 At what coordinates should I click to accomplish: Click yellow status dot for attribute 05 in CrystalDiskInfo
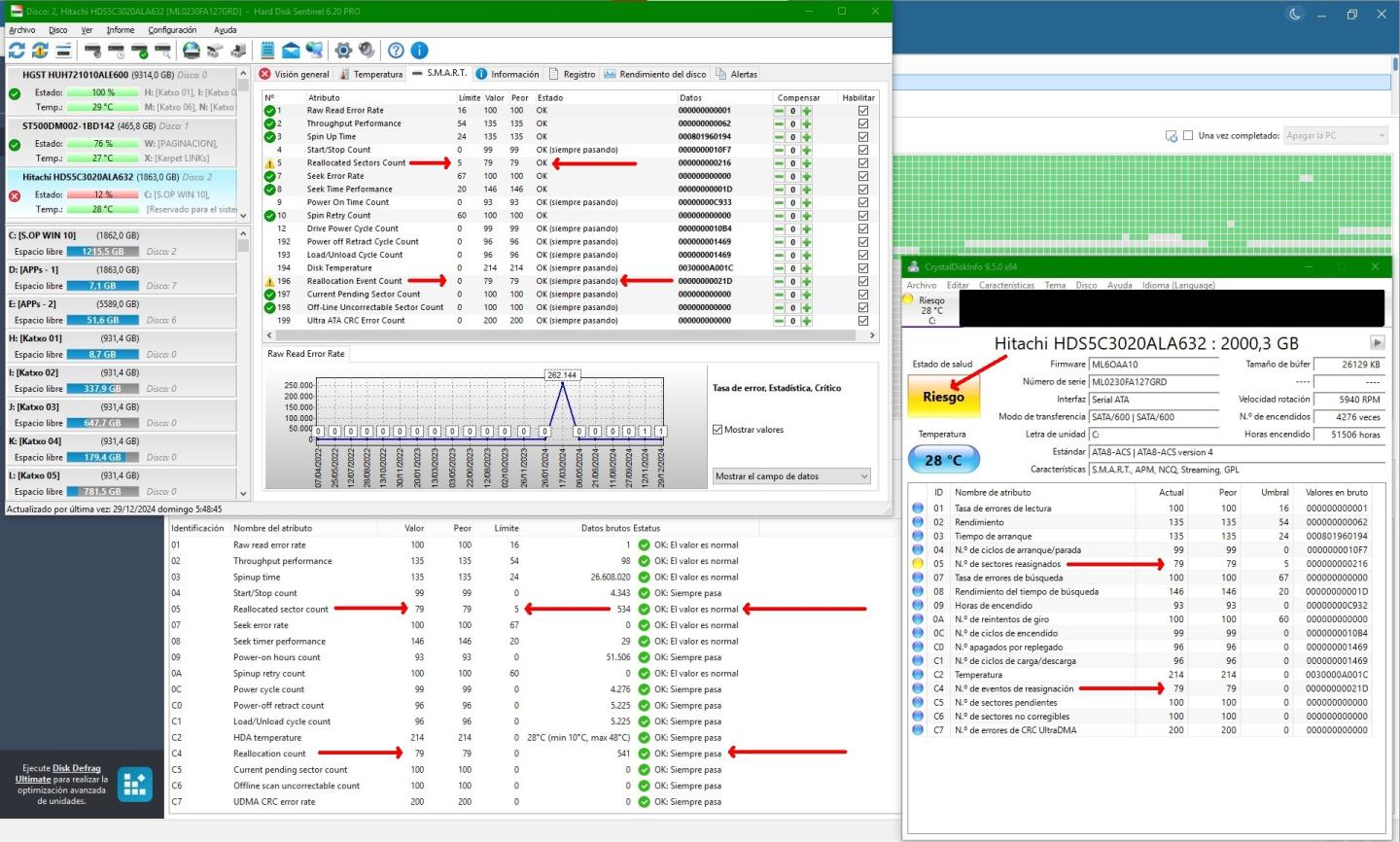click(918, 564)
